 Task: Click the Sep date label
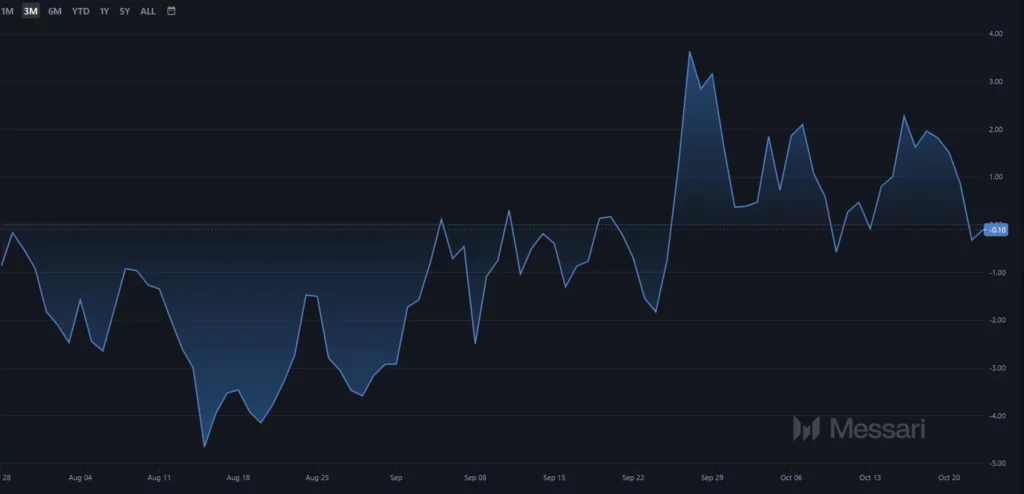coord(396,478)
